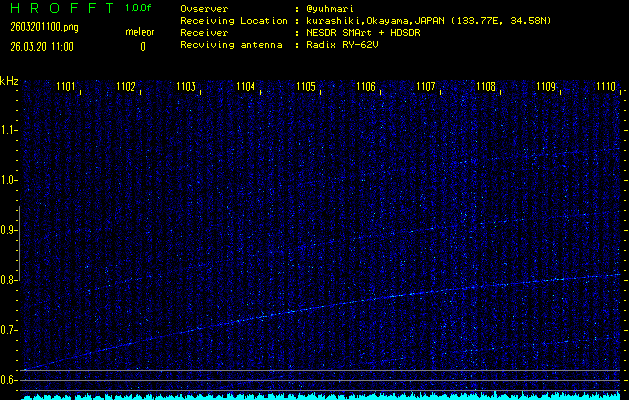This screenshot has width=629, height=400.
Task: Select the 1105 time marker
Action: [x=307, y=88]
